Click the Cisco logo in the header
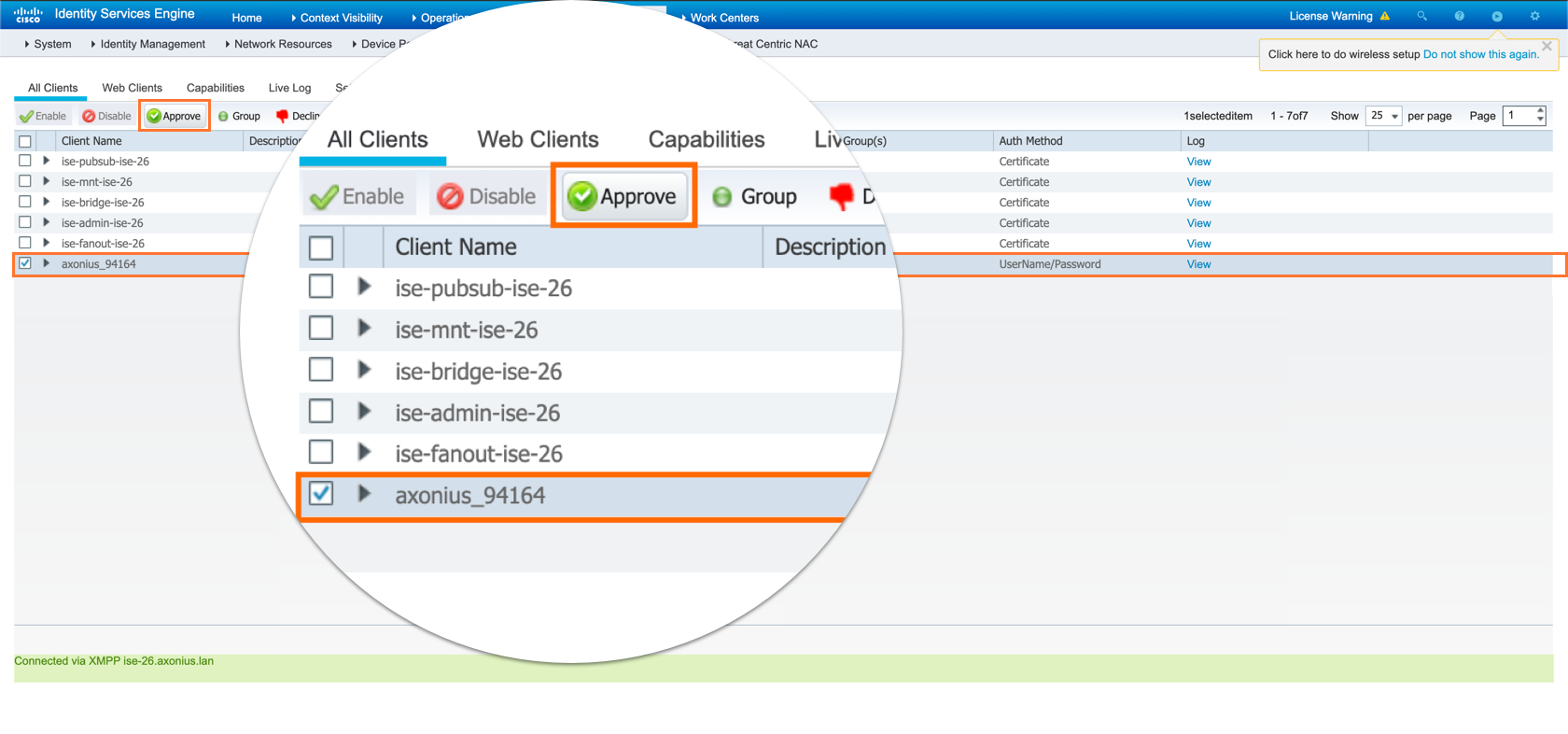The image size is (1568, 734). [x=28, y=15]
